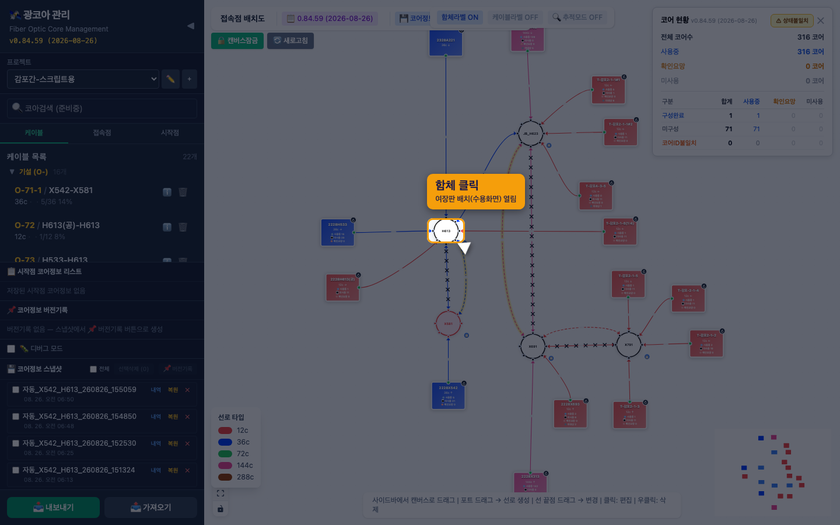The image size is (840, 525).
Task: Click 코어ID불일치 row in core status table
Action: point(742,143)
